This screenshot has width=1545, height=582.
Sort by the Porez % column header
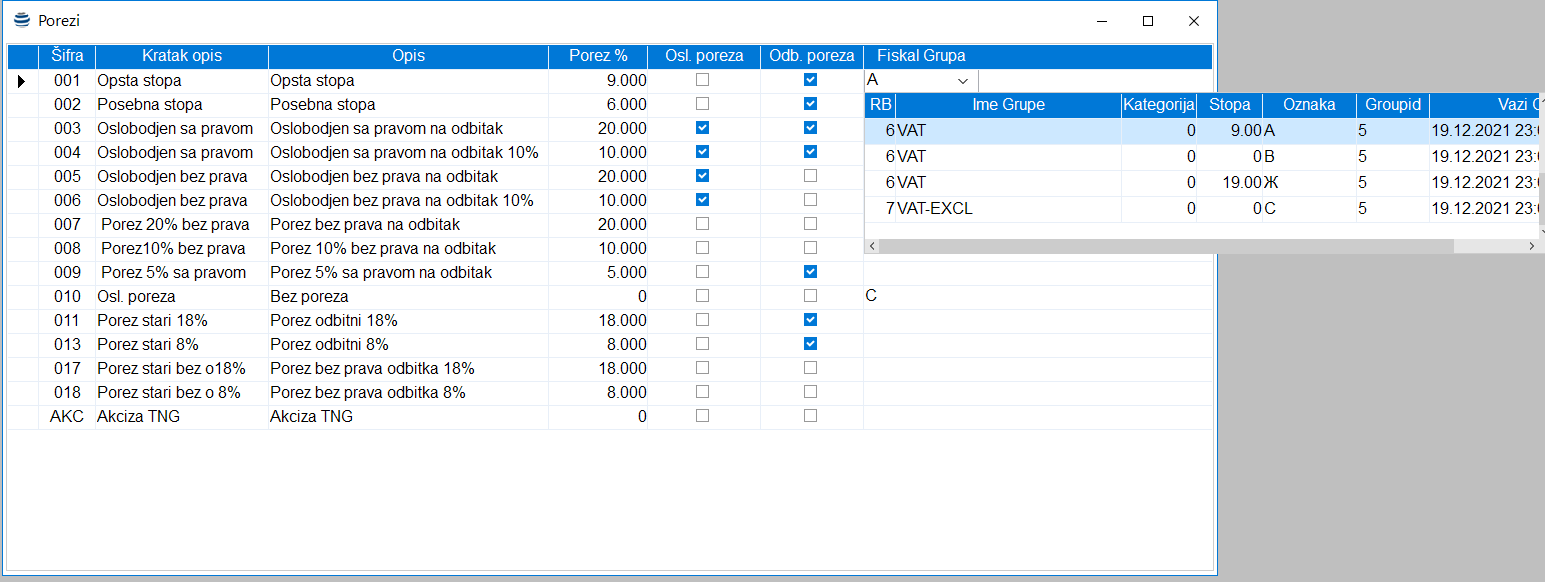click(x=598, y=56)
